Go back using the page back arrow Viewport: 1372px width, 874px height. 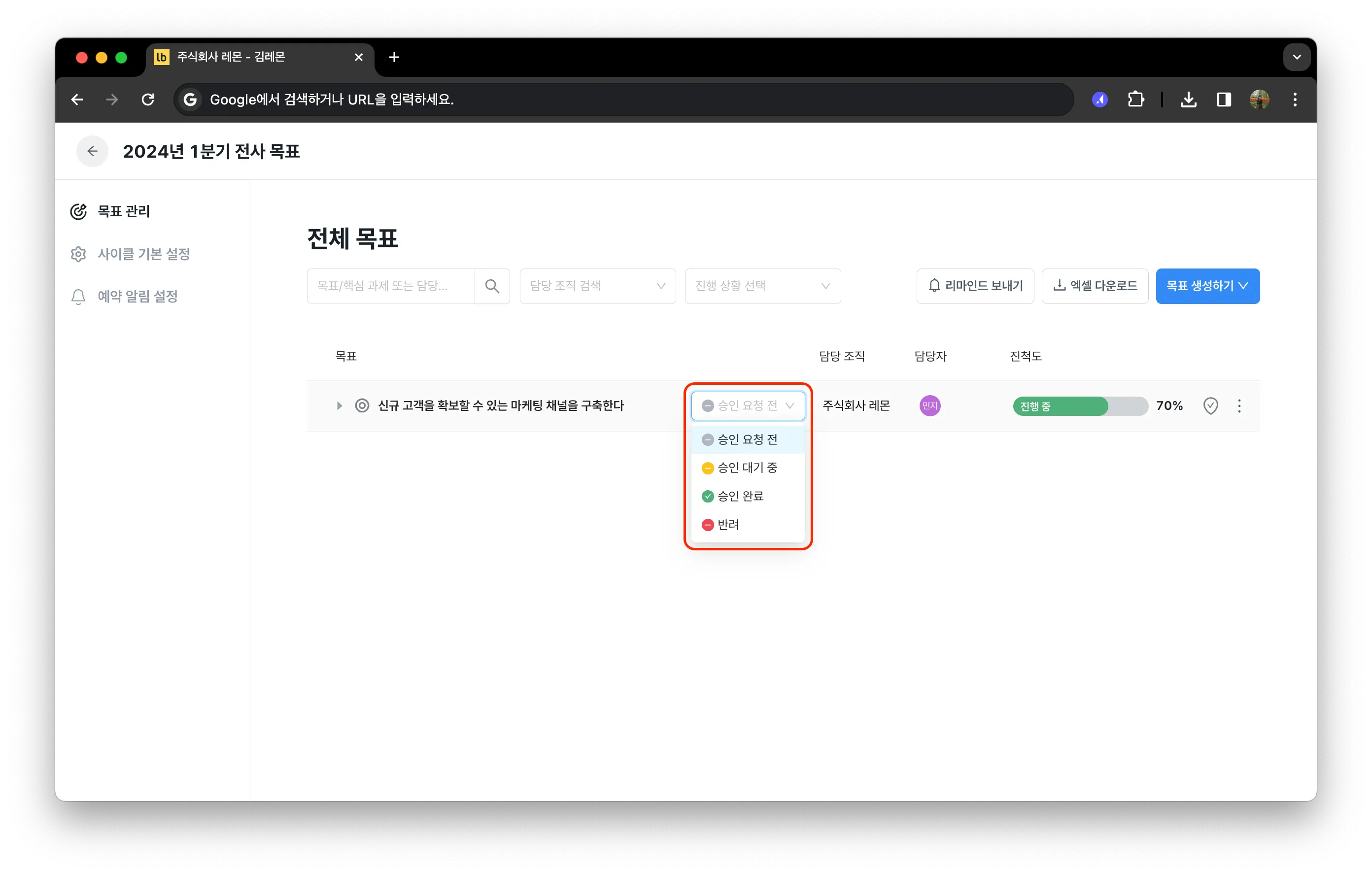point(92,151)
